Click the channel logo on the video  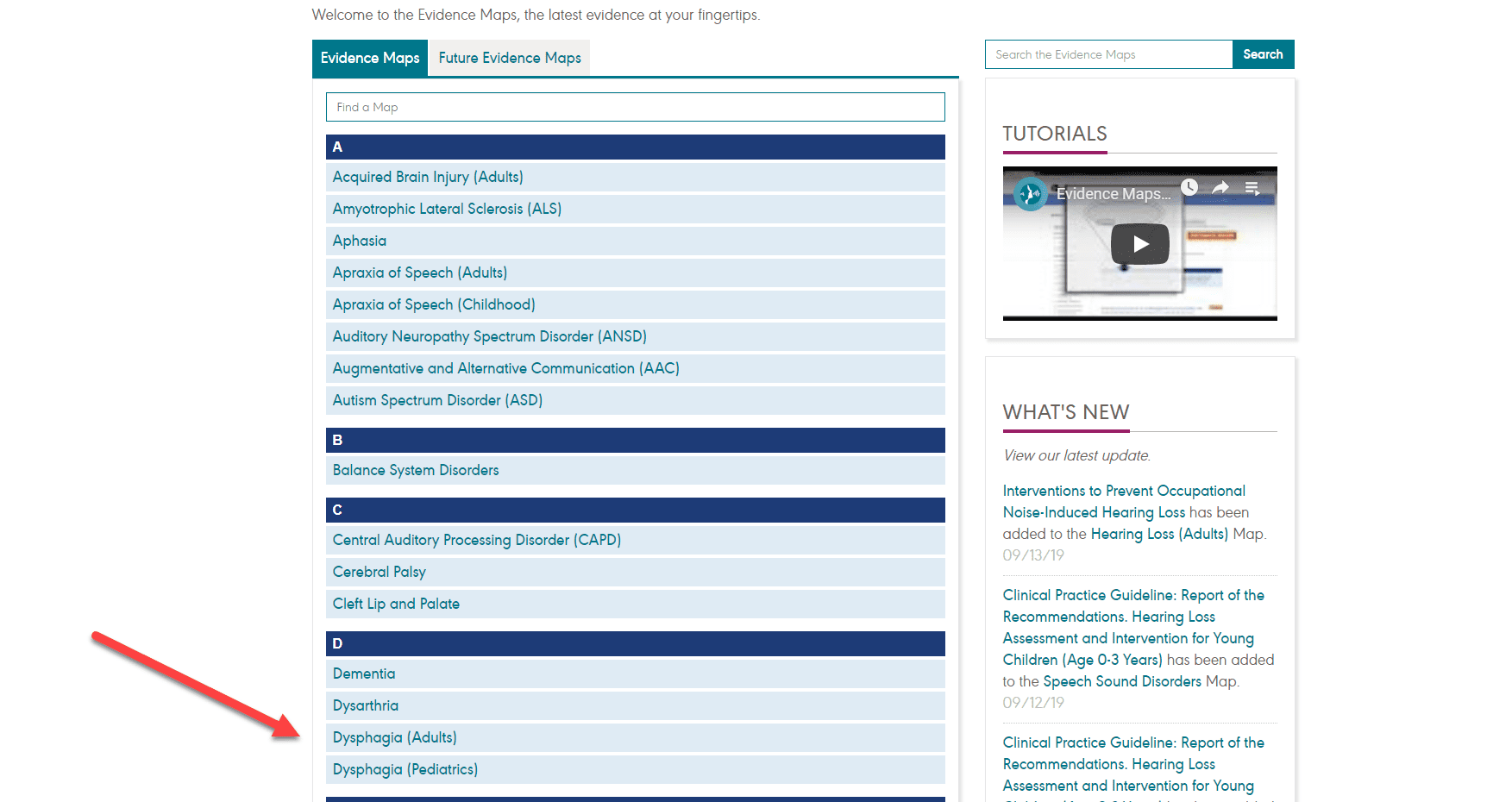[x=1030, y=194]
